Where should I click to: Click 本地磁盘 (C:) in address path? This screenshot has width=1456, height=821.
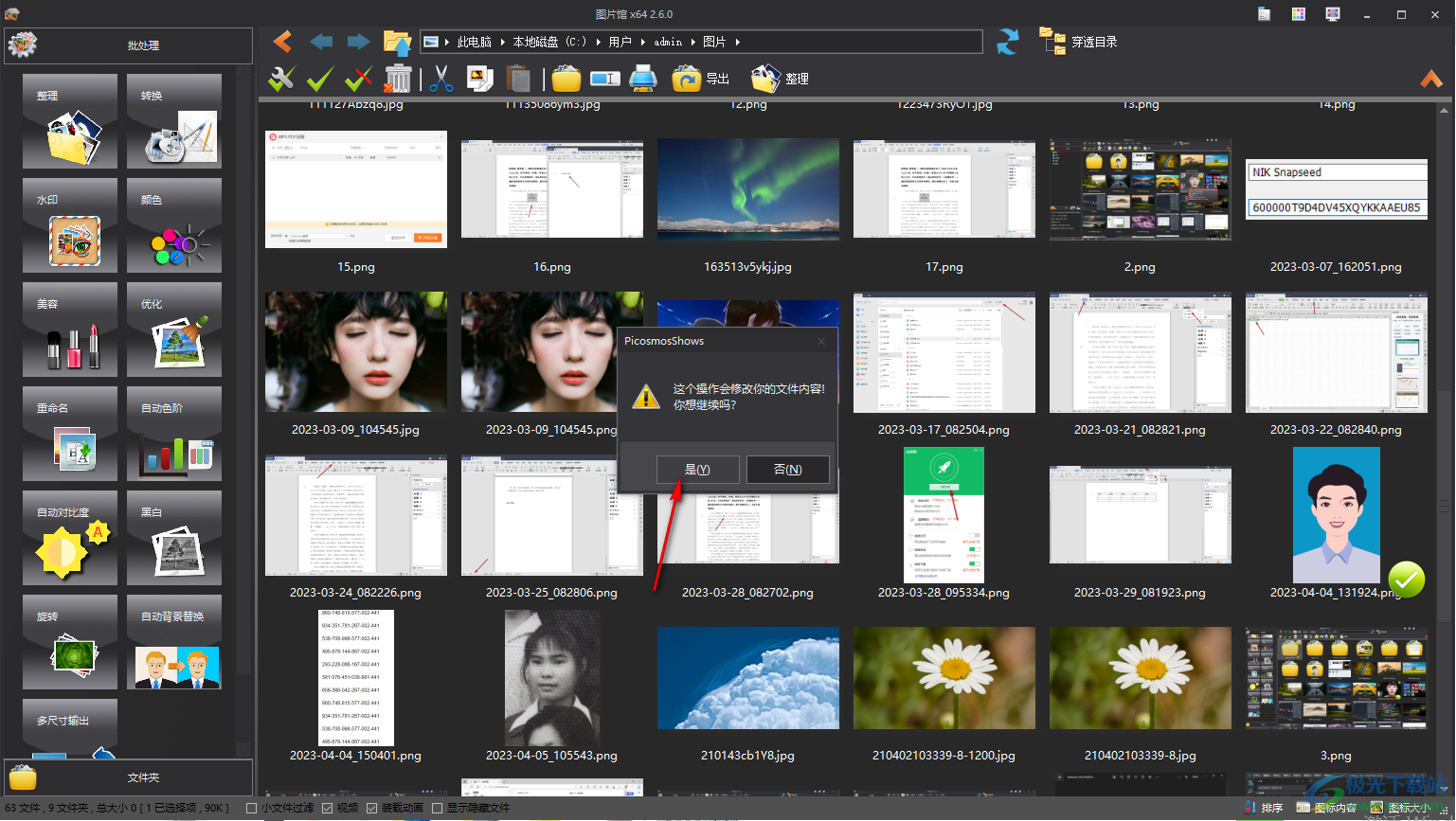(549, 42)
